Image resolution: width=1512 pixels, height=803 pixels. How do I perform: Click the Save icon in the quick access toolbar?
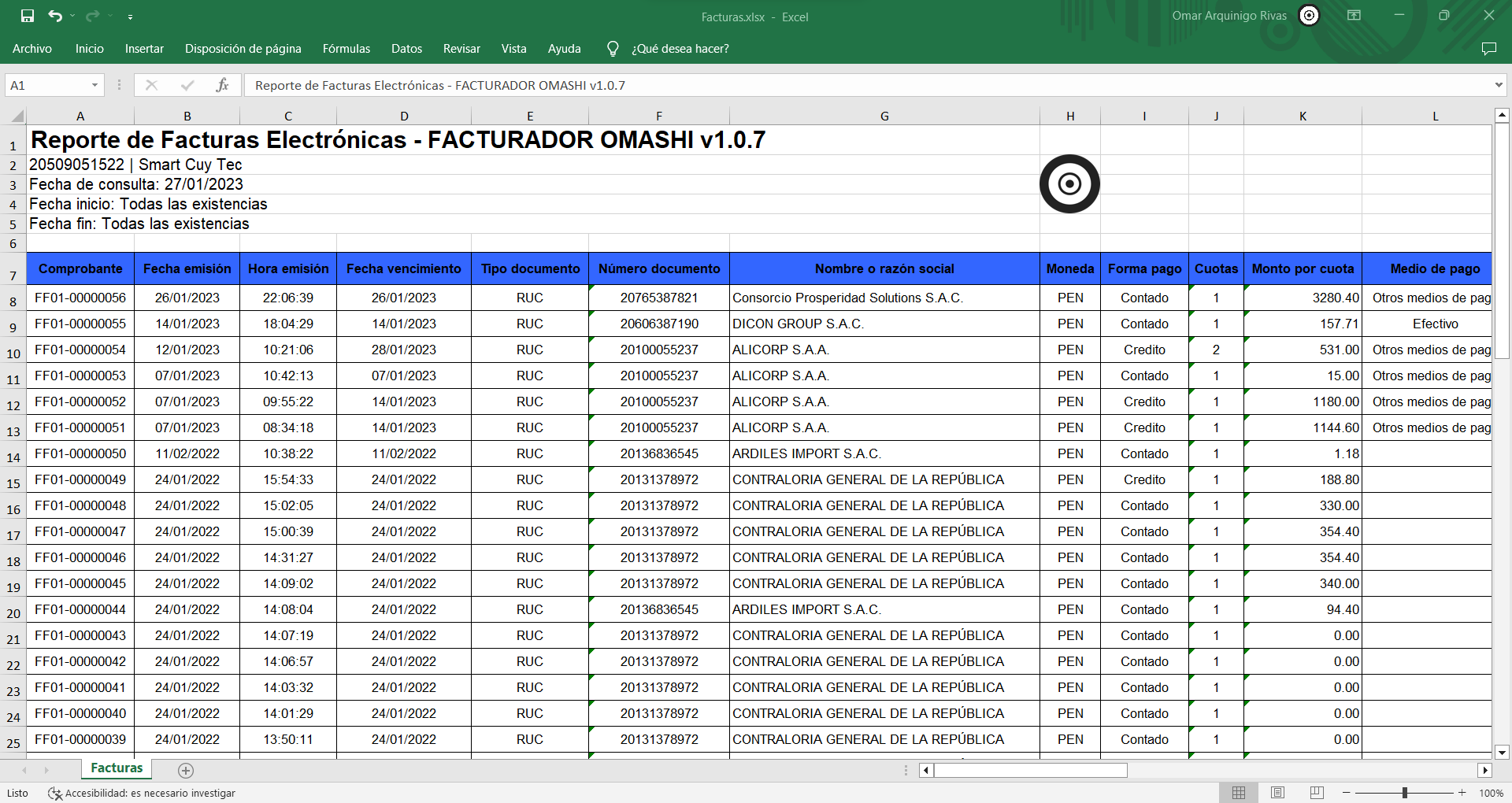(28, 16)
